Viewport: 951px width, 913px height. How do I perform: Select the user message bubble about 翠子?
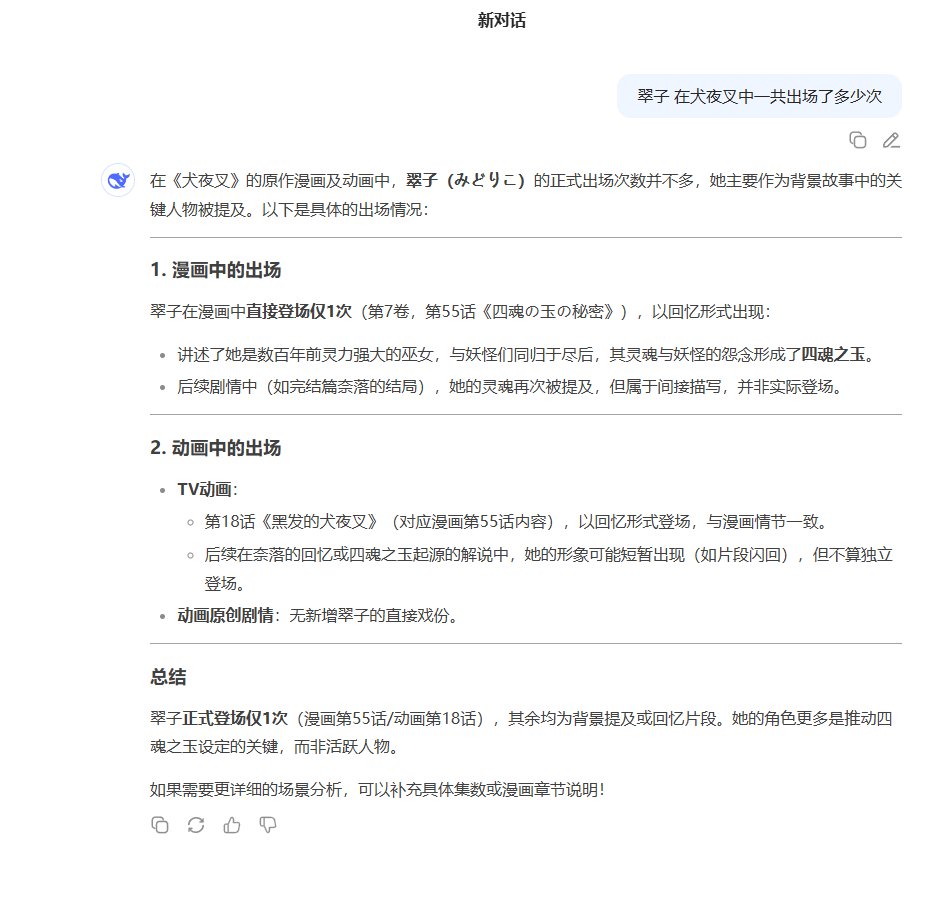[759, 96]
